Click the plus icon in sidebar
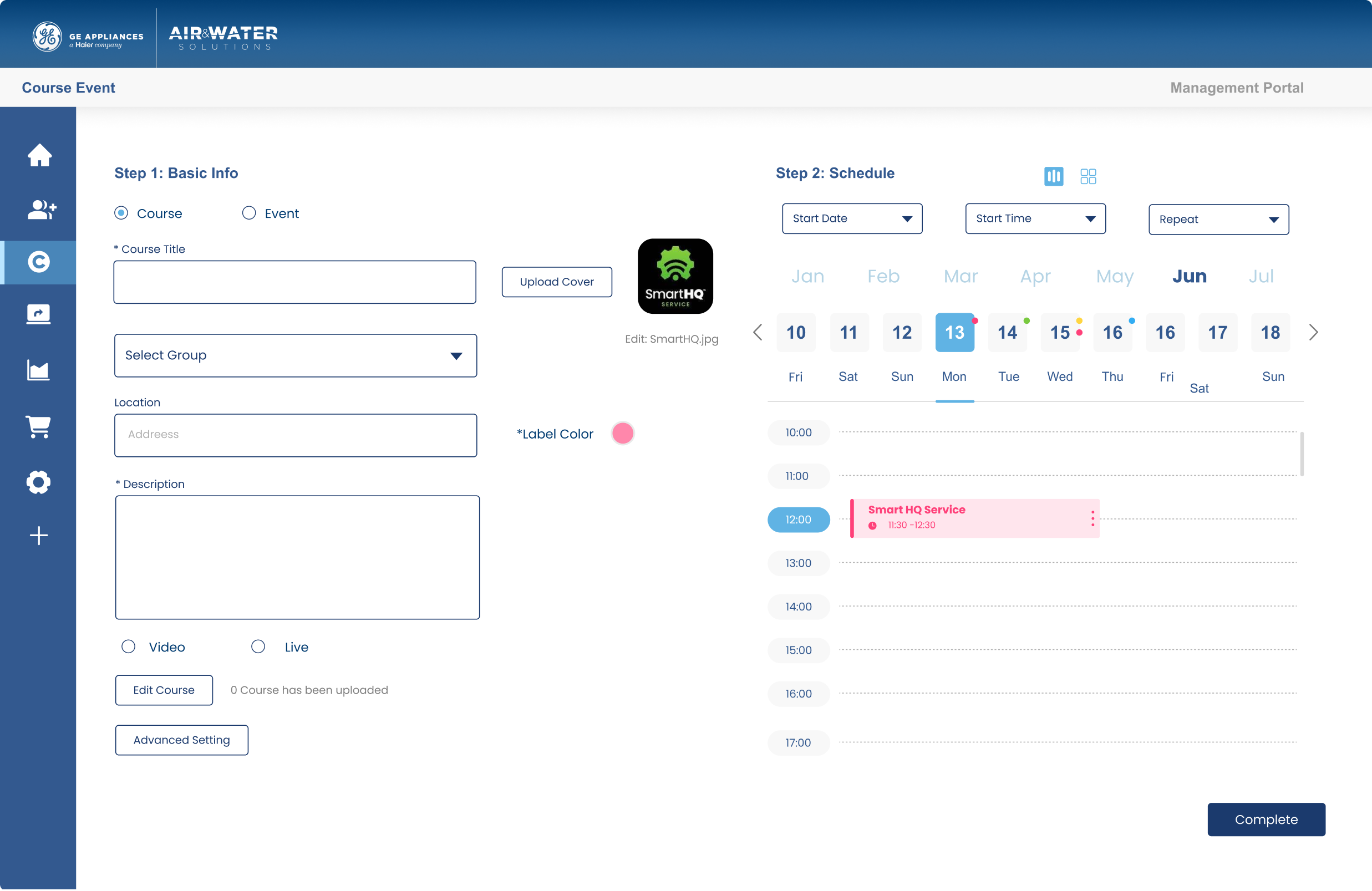1372x891 pixels. [x=39, y=536]
